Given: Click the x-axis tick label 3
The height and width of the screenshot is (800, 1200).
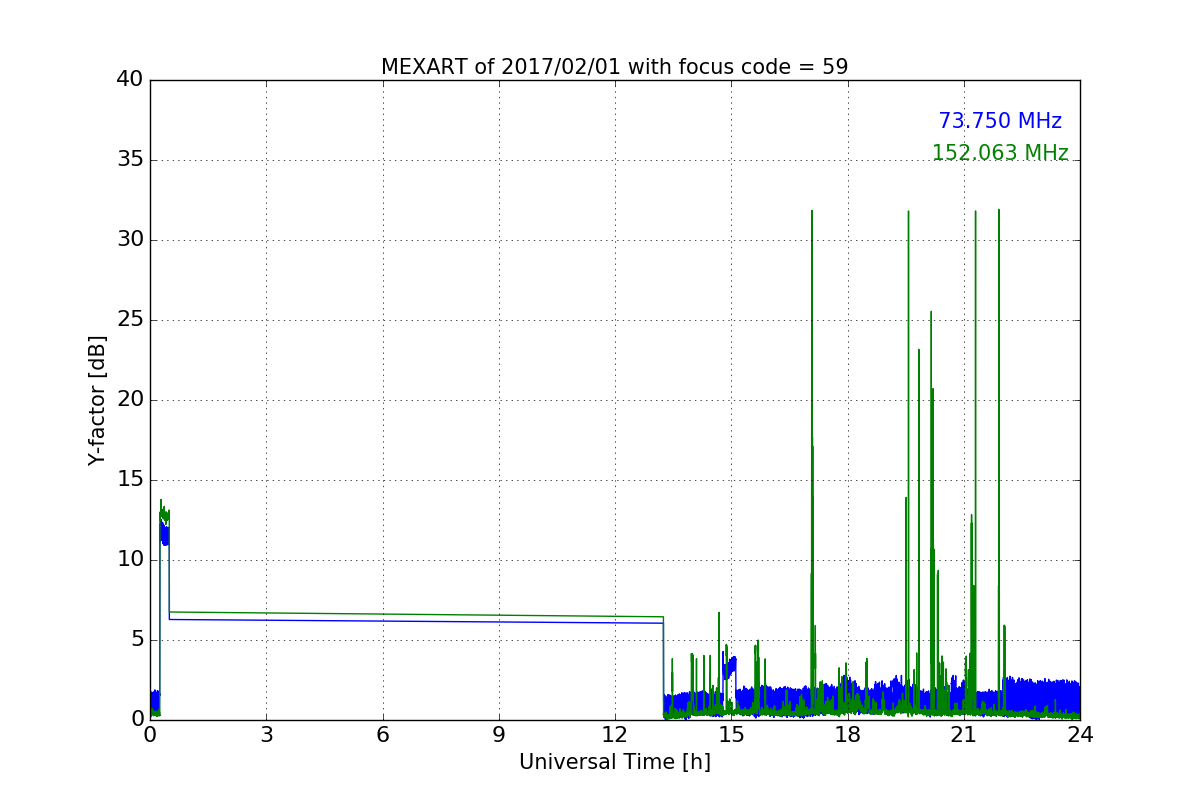Looking at the screenshot, I should (266, 735).
